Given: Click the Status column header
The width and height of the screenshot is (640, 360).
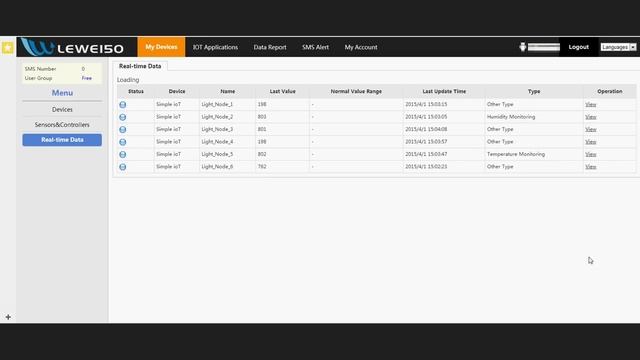Looking at the screenshot, I should [136, 91].
